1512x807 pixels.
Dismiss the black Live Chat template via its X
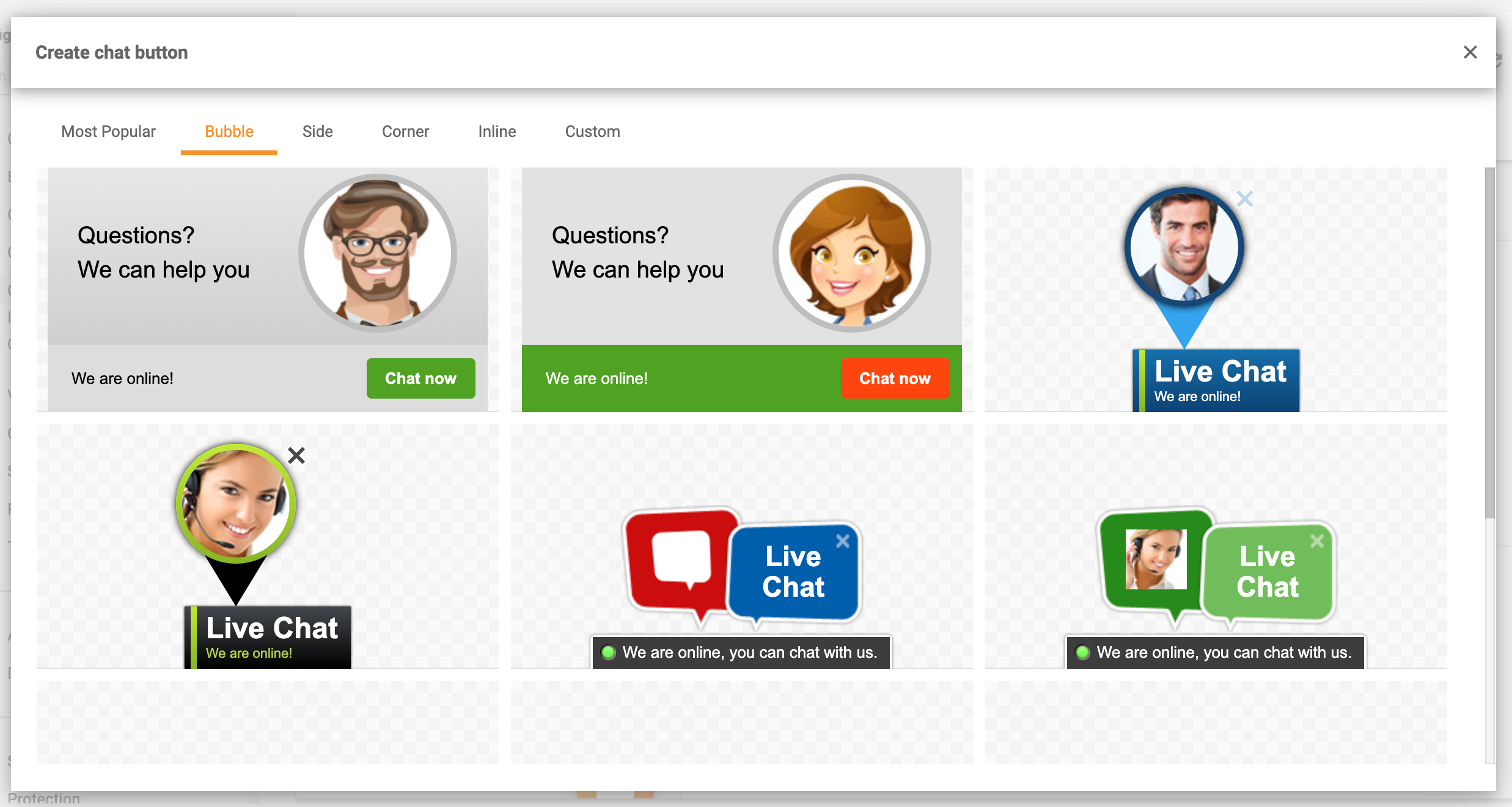coord(296,455)
